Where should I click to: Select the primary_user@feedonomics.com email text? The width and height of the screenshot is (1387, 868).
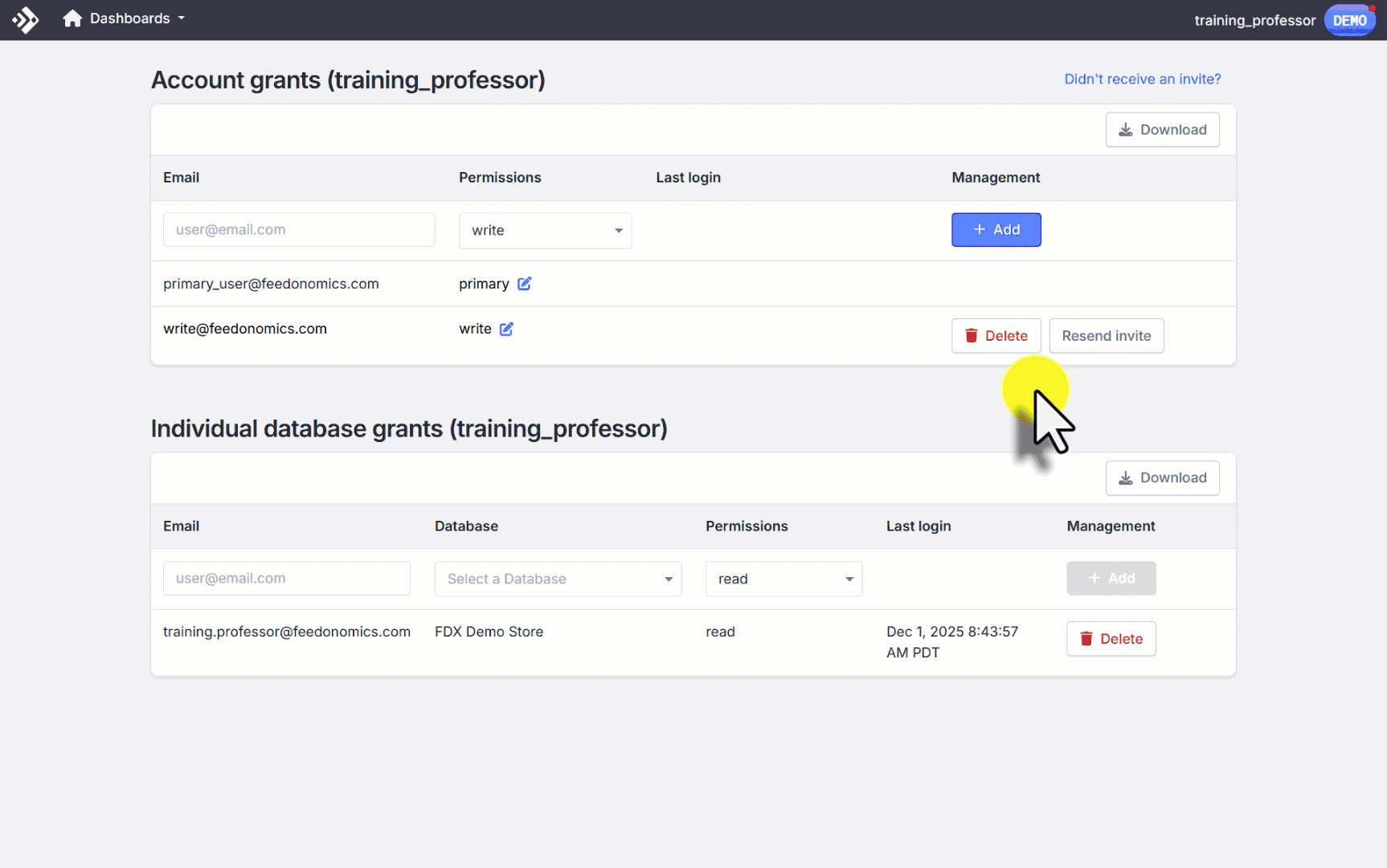pos(271,284)
